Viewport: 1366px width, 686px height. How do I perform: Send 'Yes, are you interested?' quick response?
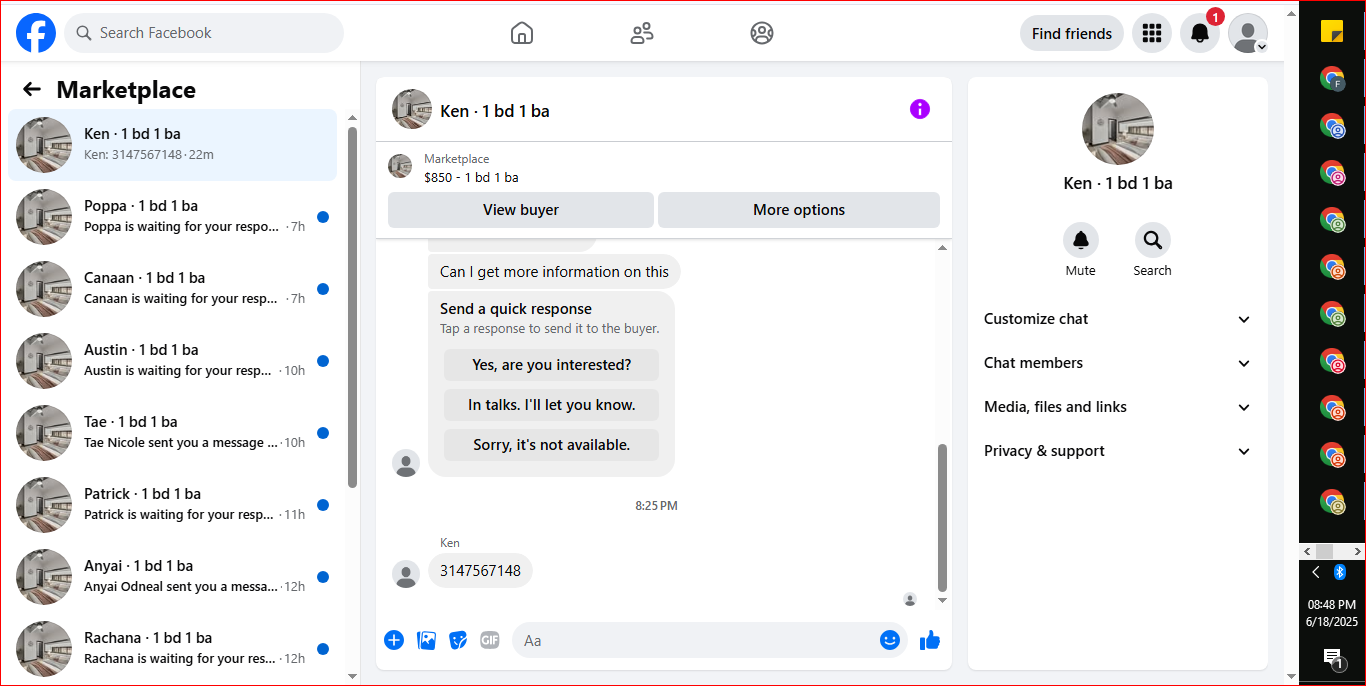(552, 365)
